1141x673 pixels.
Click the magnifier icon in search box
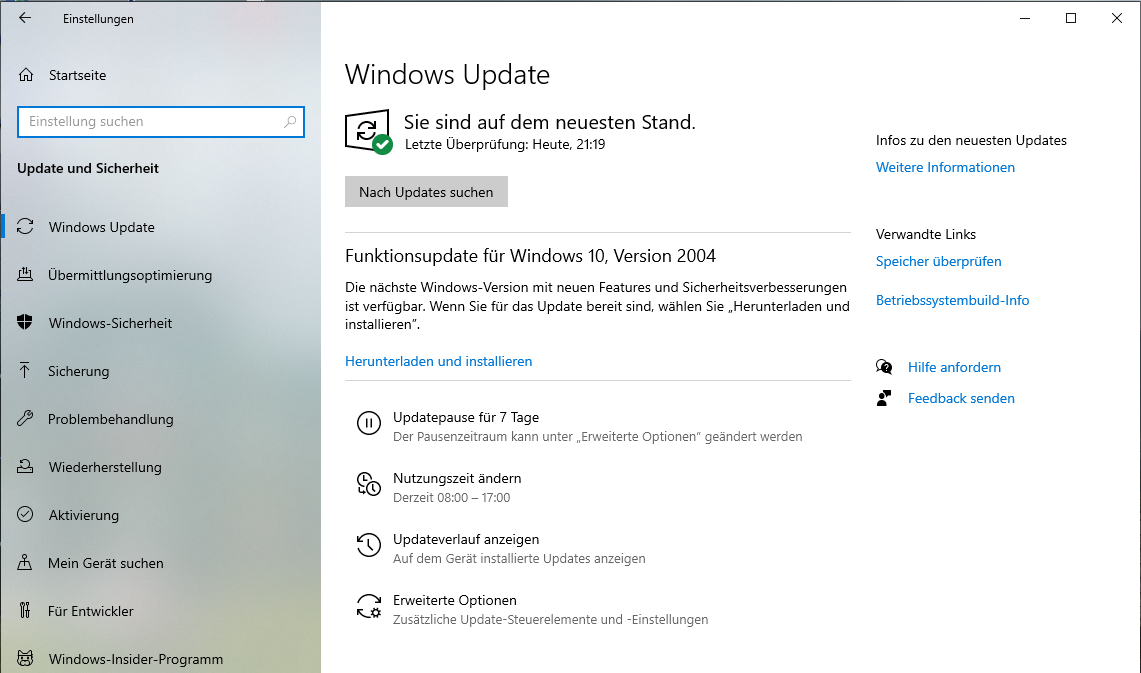pos(290,122)
